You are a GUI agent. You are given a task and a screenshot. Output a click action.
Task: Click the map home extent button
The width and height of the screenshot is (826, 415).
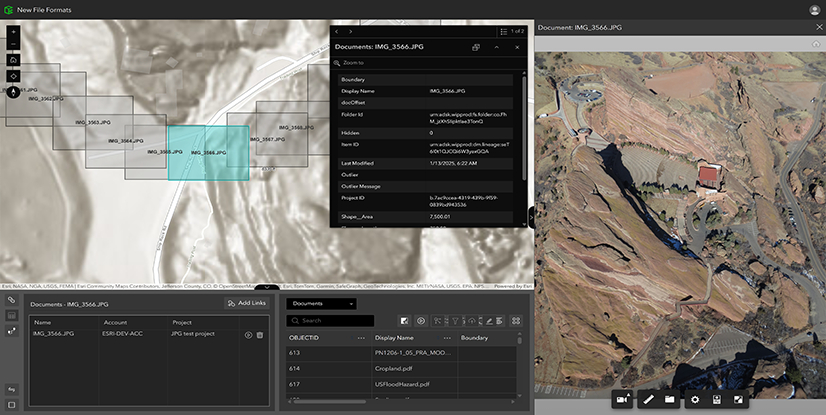pos(13,60)
